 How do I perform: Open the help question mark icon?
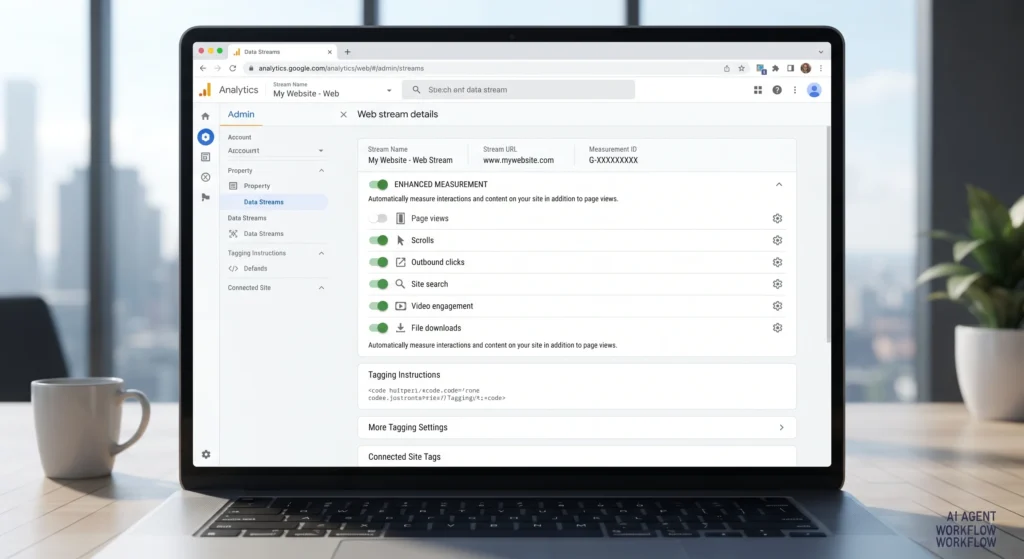776,90
